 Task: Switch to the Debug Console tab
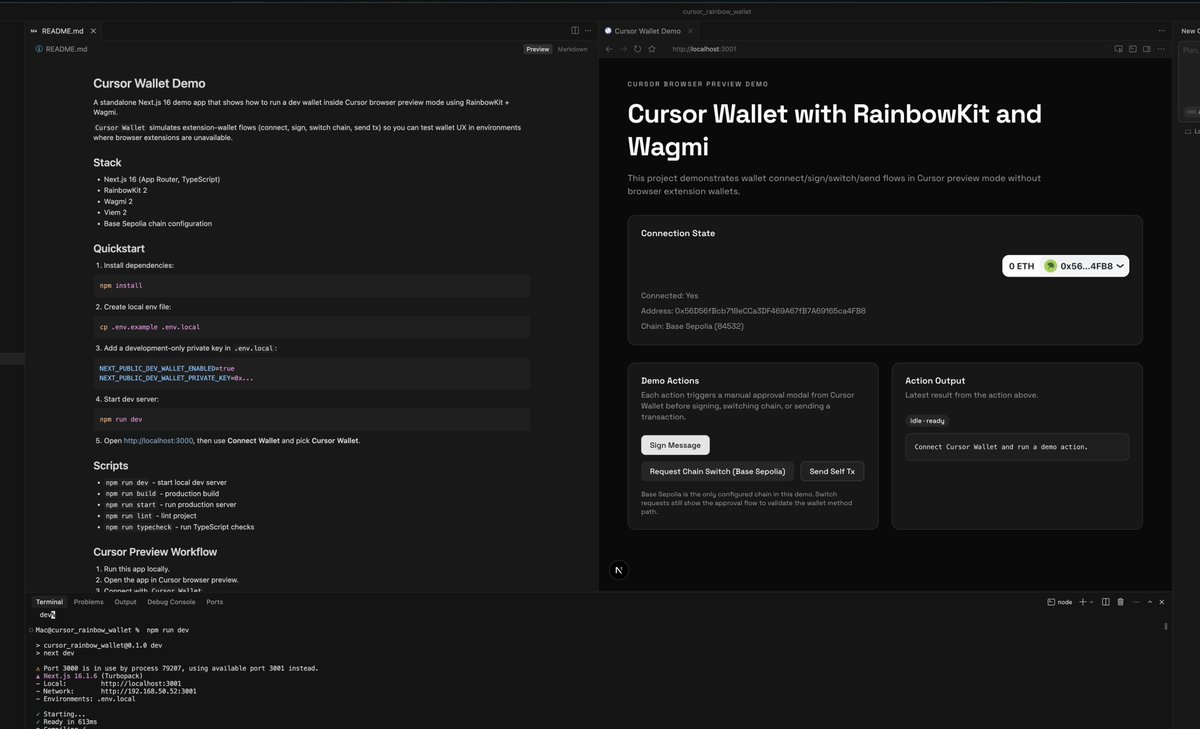tap(171, 602)
